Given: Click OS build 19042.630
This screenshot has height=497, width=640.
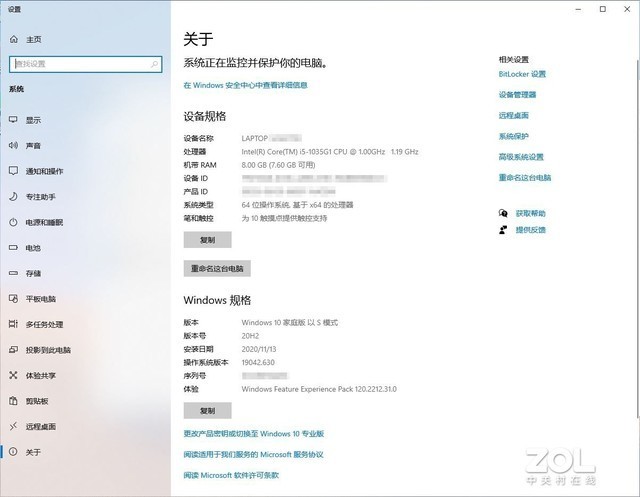Looking at the screenshot, I should [258, 362].
